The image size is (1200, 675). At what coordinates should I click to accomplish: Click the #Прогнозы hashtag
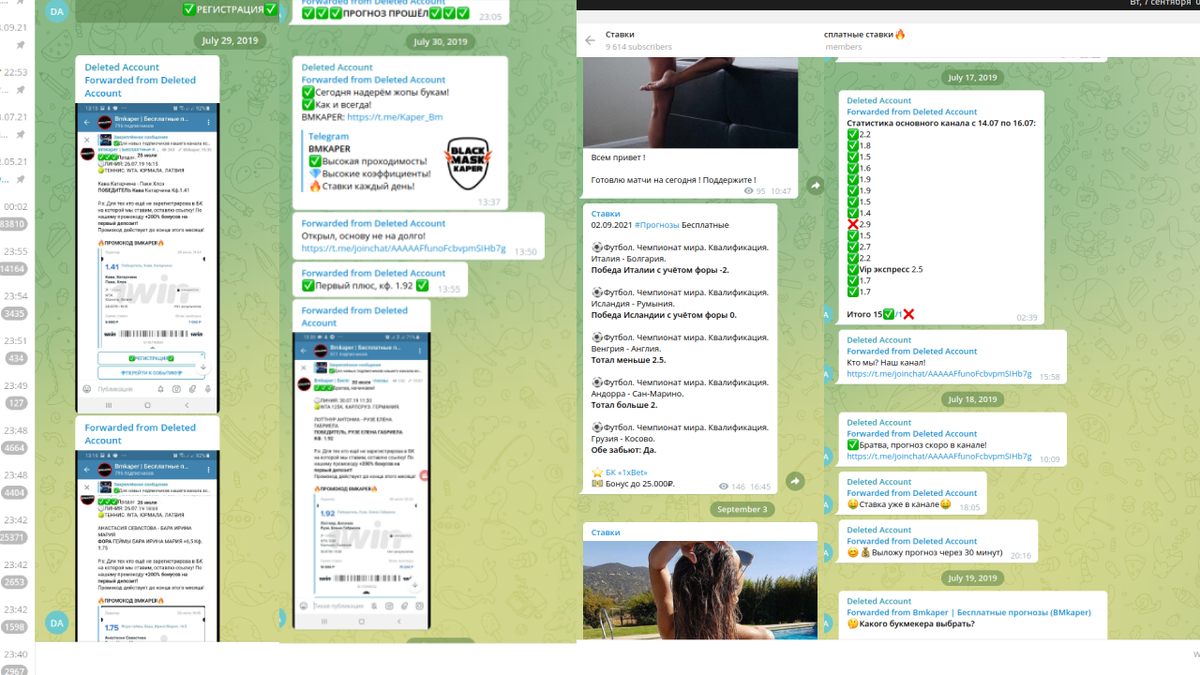point(656,225)
